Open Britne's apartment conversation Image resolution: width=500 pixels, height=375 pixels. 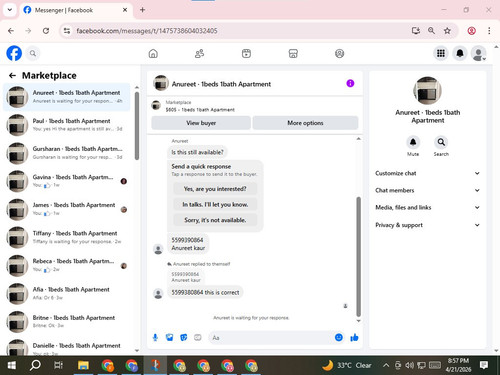tap(67, 322)
